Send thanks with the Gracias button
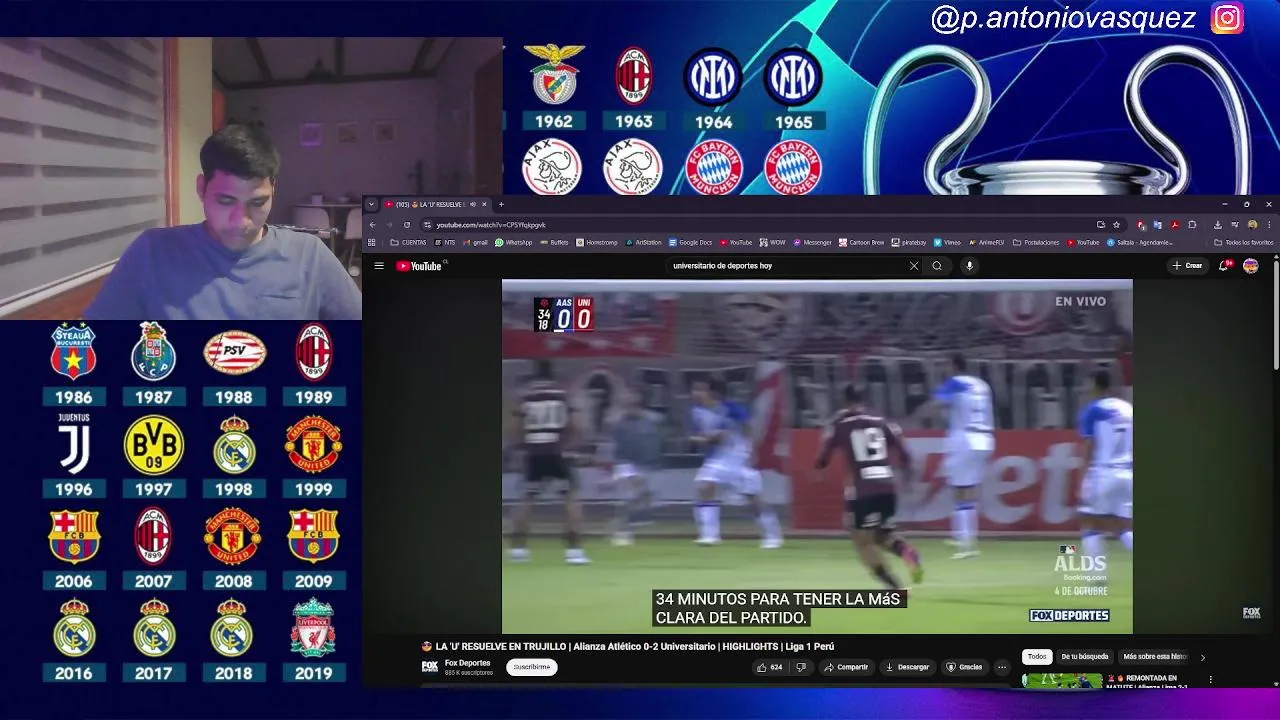1280x720 pixels. (x=965, y=667)
